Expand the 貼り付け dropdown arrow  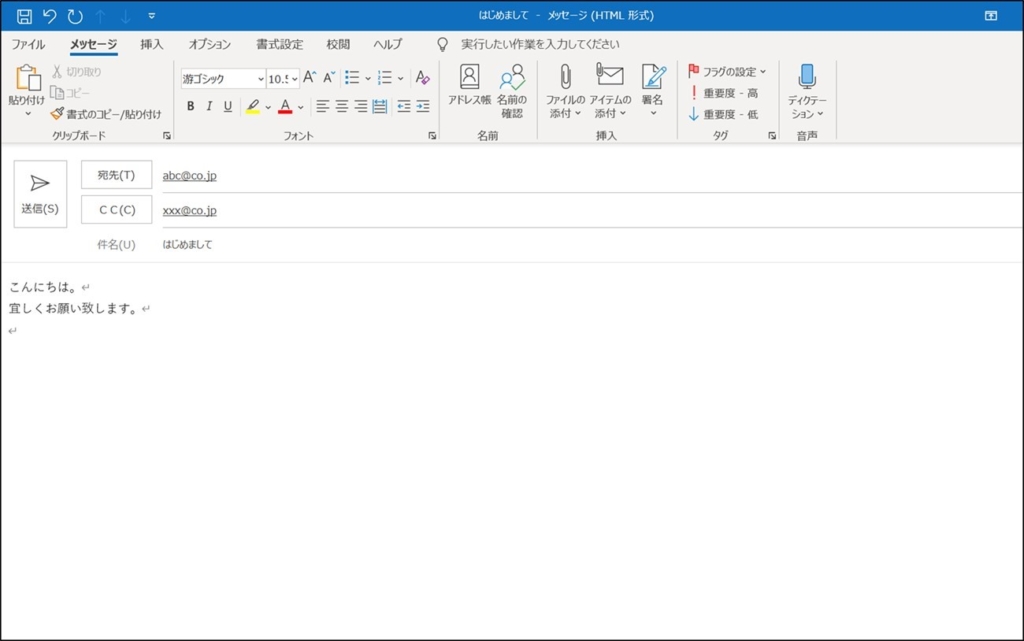(x=27, y=114)
